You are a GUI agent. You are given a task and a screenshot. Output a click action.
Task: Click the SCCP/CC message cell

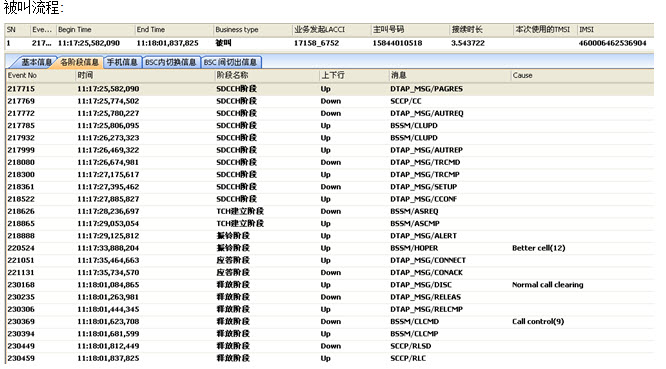(406, 101)
